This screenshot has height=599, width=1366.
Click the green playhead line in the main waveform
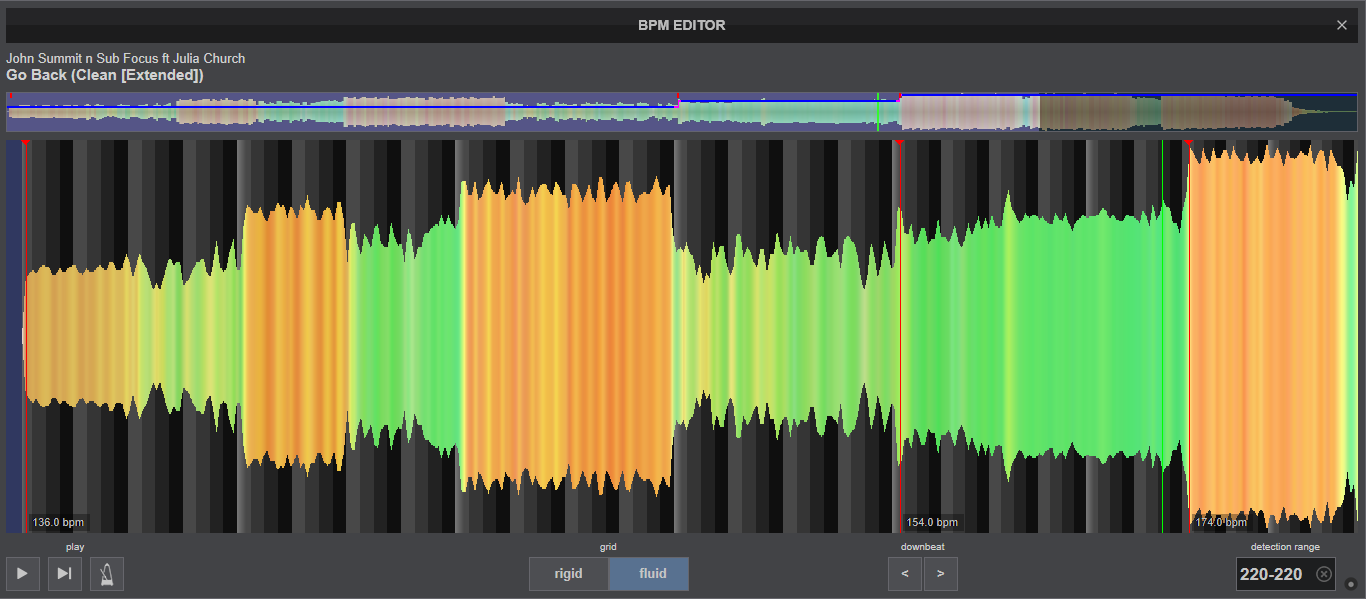pos(1162,336)
